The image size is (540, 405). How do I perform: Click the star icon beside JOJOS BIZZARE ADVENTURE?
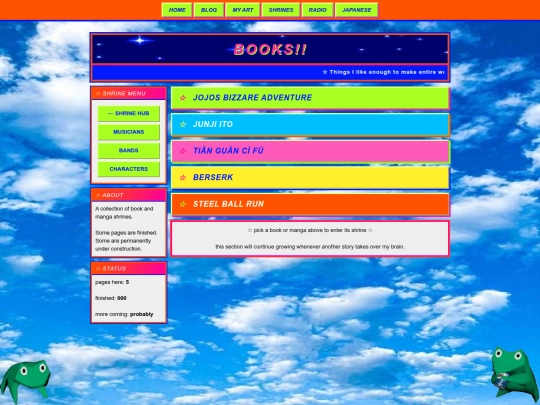(183, 98)
